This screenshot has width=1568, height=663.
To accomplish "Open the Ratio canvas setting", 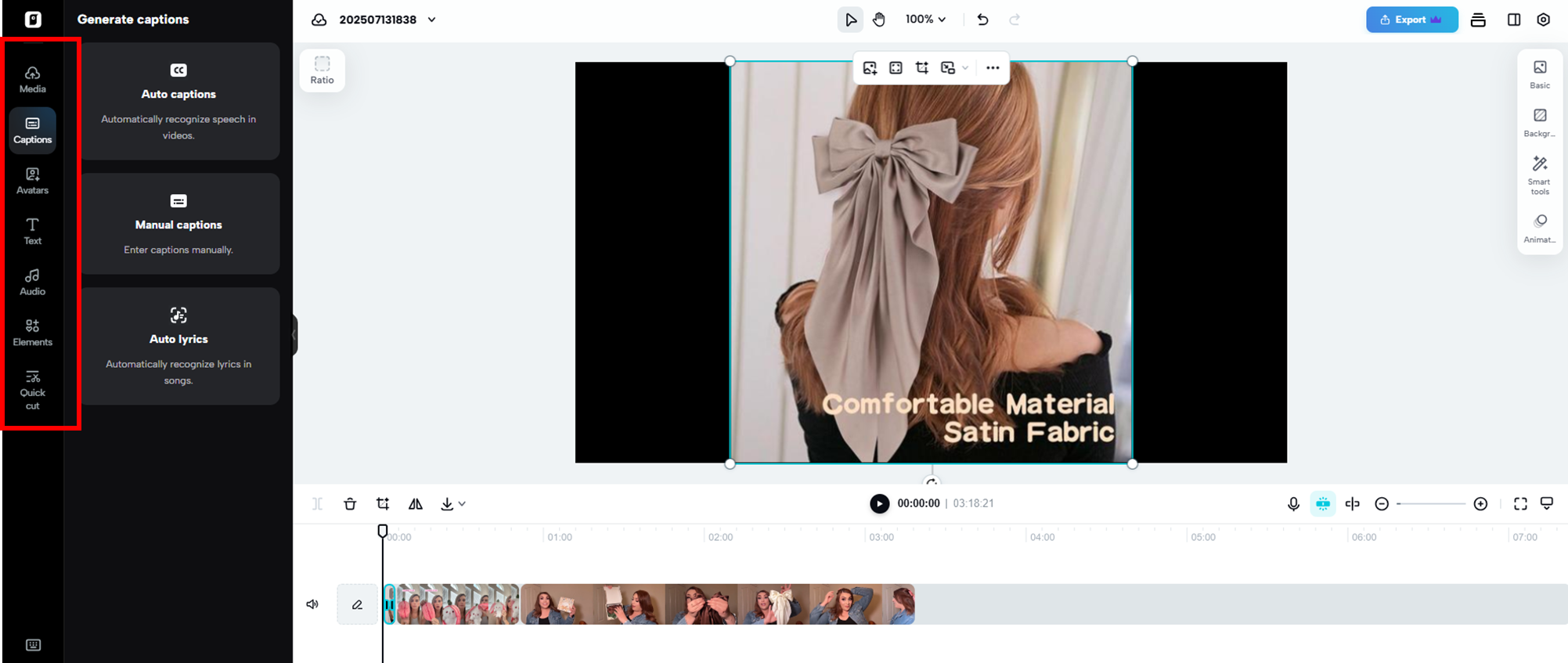I will point(322,70).
